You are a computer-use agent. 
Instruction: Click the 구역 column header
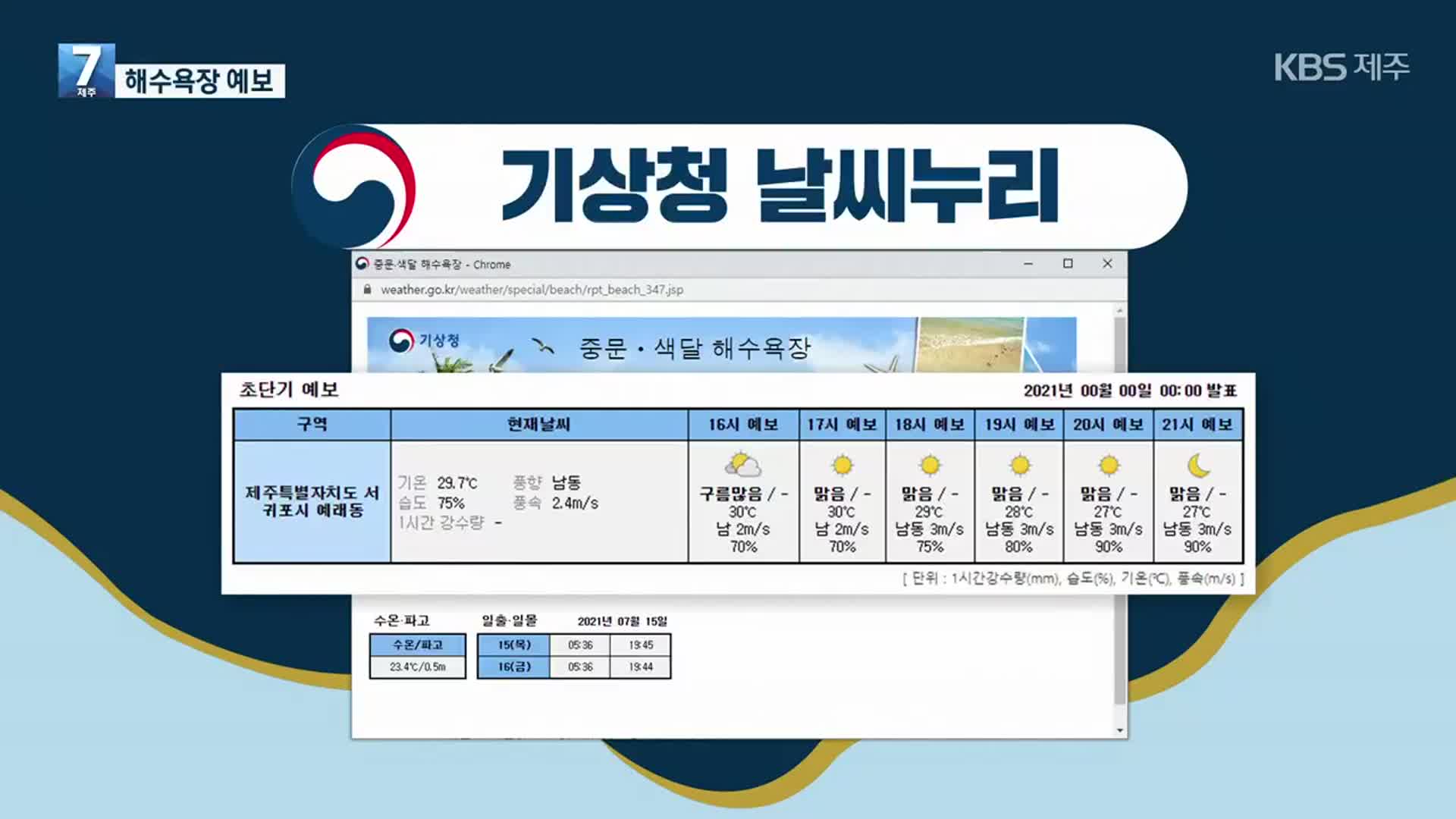click(x=312, y=425)
